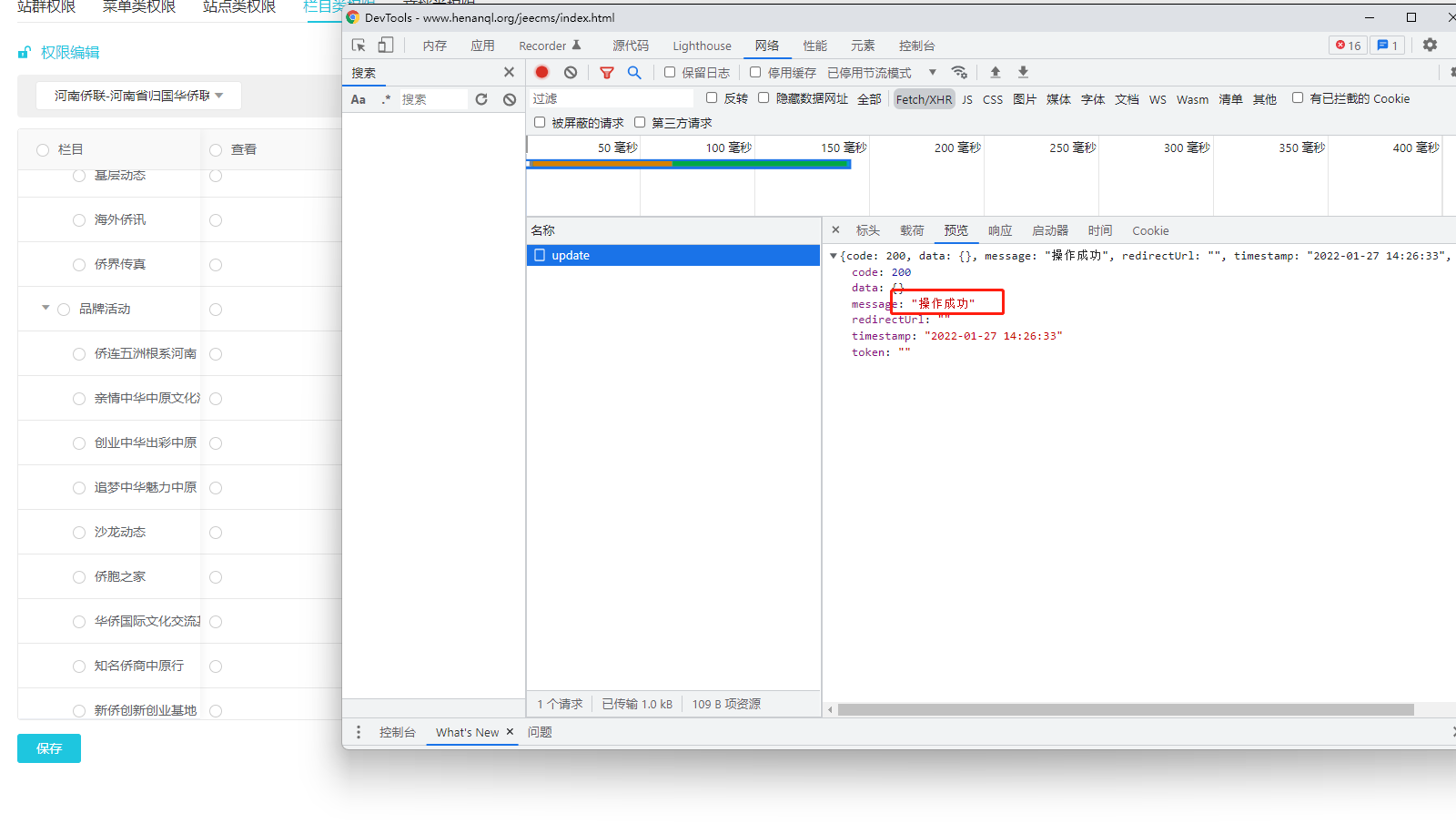Select the update request row
1456x834 pixels.
coord(673,255)
